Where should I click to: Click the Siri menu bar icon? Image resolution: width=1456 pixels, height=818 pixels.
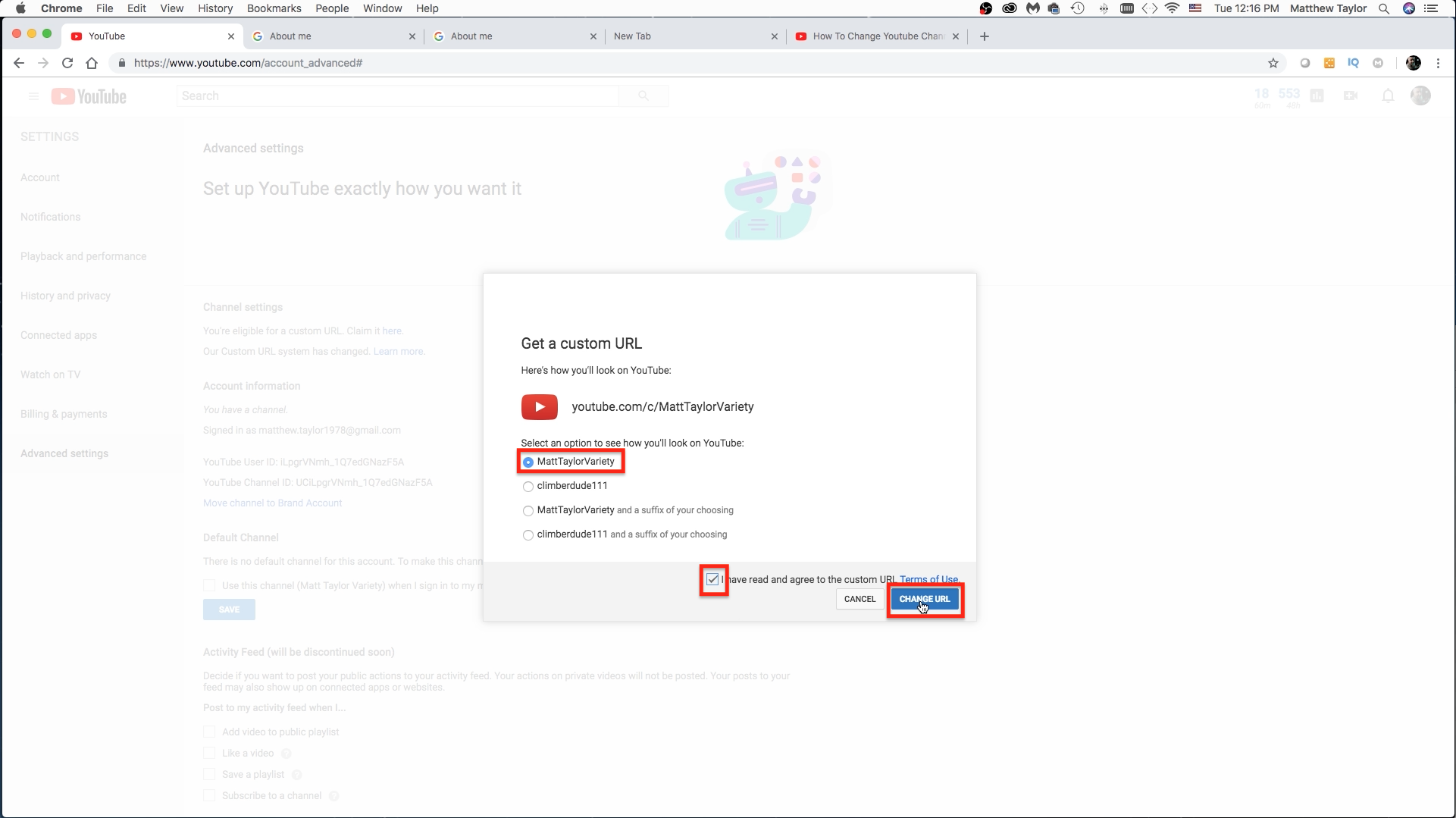[x=1409, y=8]
